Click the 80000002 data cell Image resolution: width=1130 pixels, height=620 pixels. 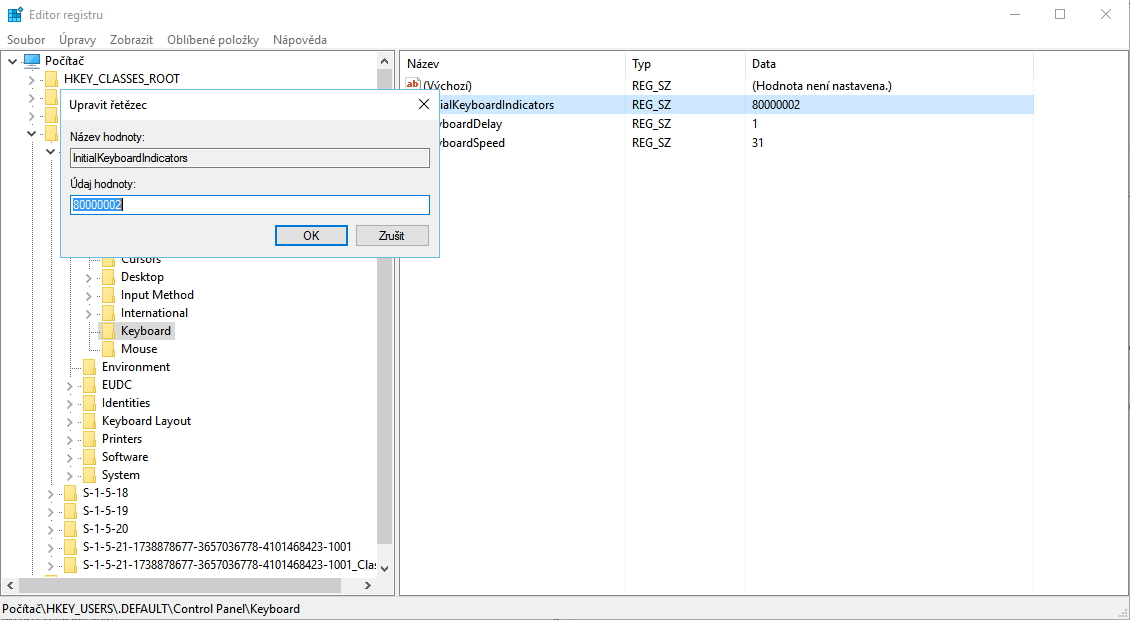(x=775, y=105)
